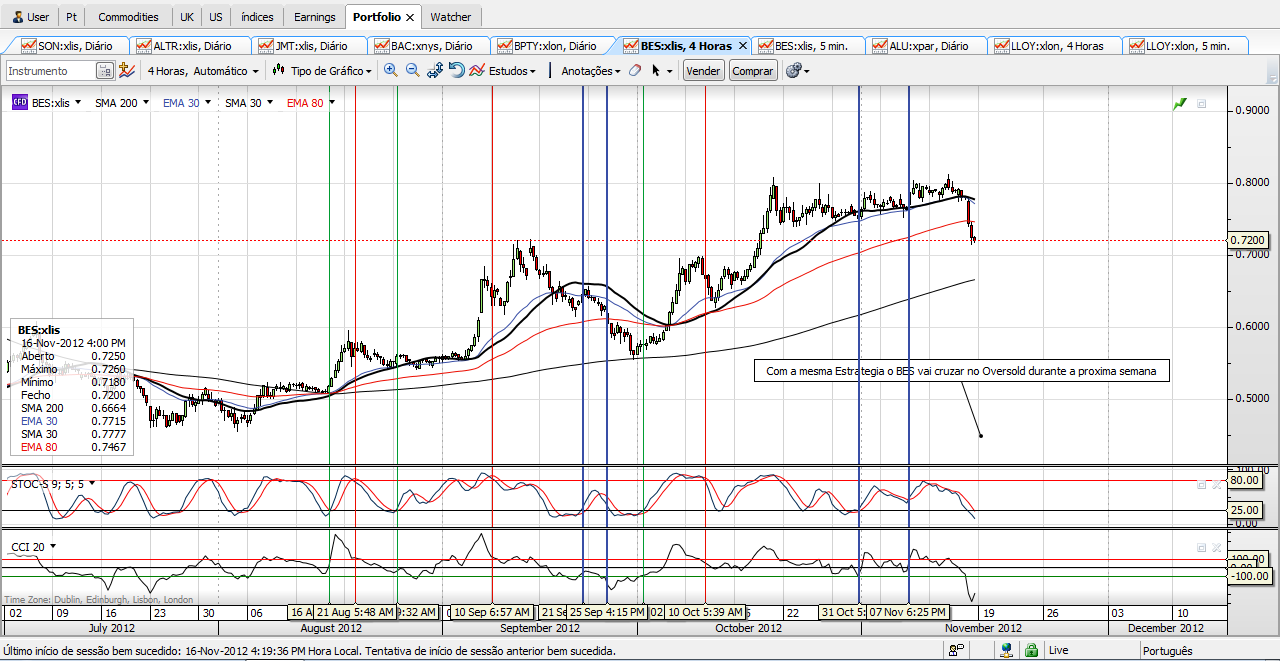Click into the Instrumento input field
Screen dimensions: 1280x661
point(51,71)
